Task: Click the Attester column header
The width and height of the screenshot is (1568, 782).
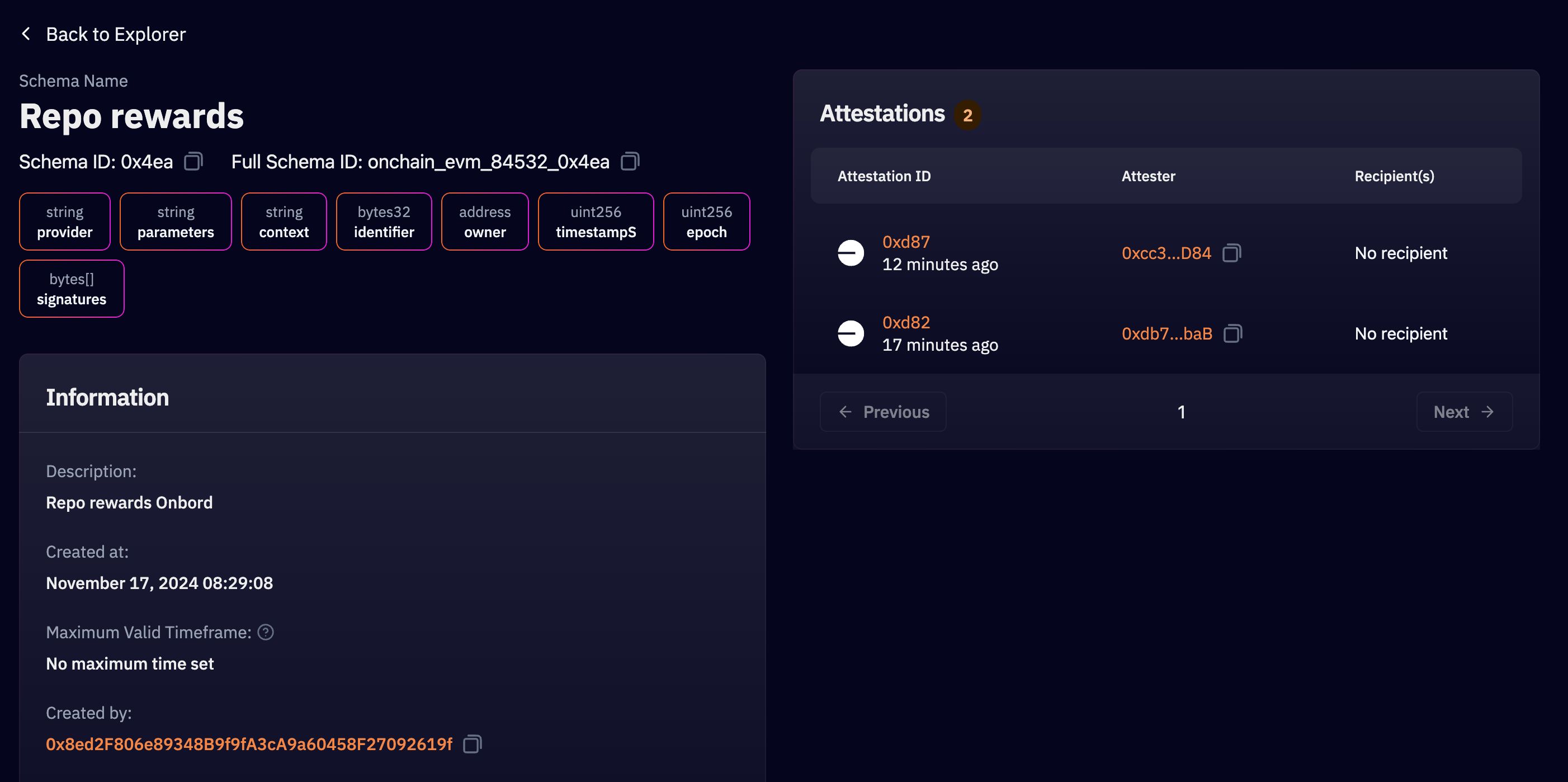Action: (1148, 176)
